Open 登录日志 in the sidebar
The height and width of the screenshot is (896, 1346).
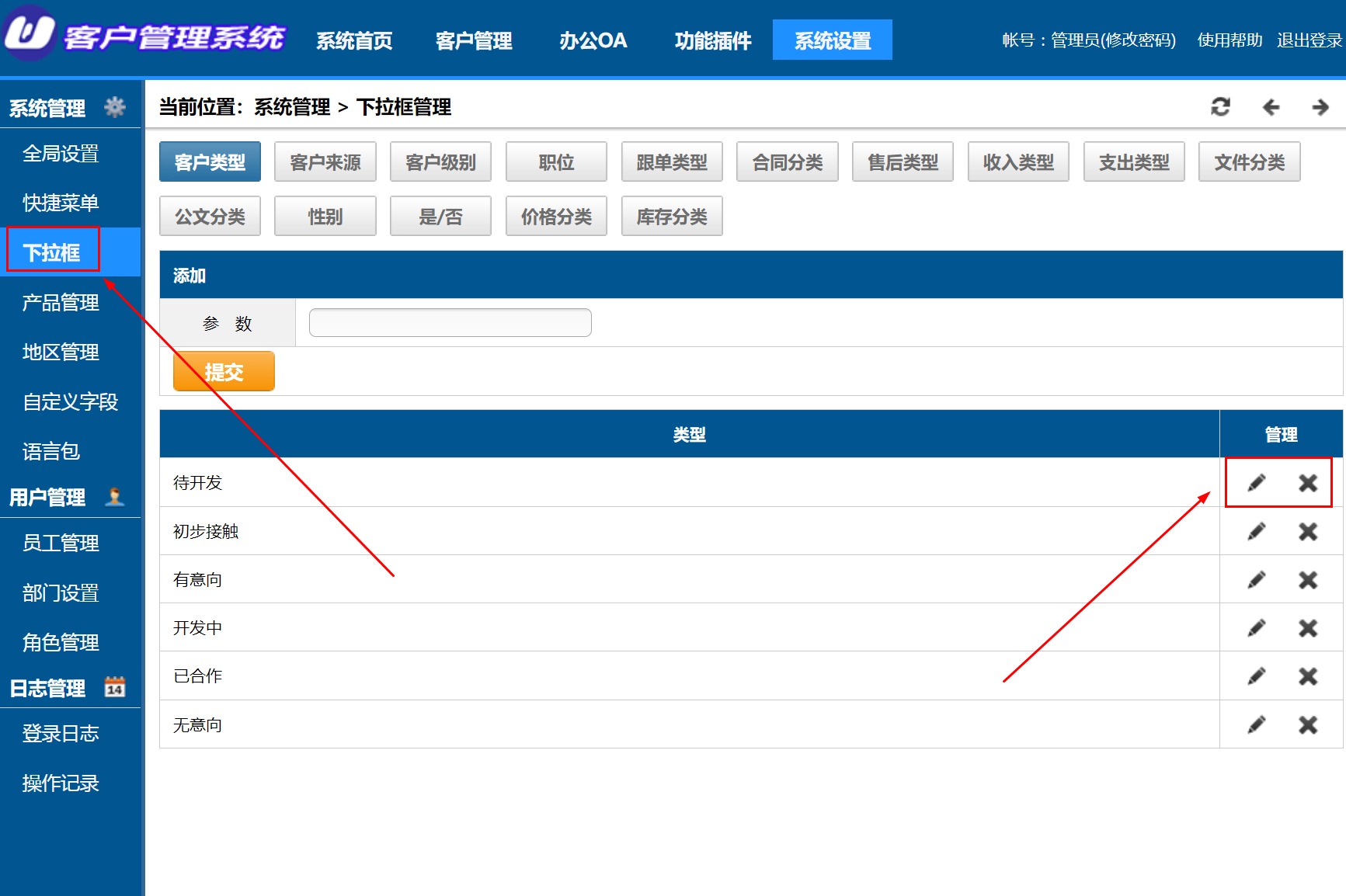pyautogui.click(x=61, y=733)
